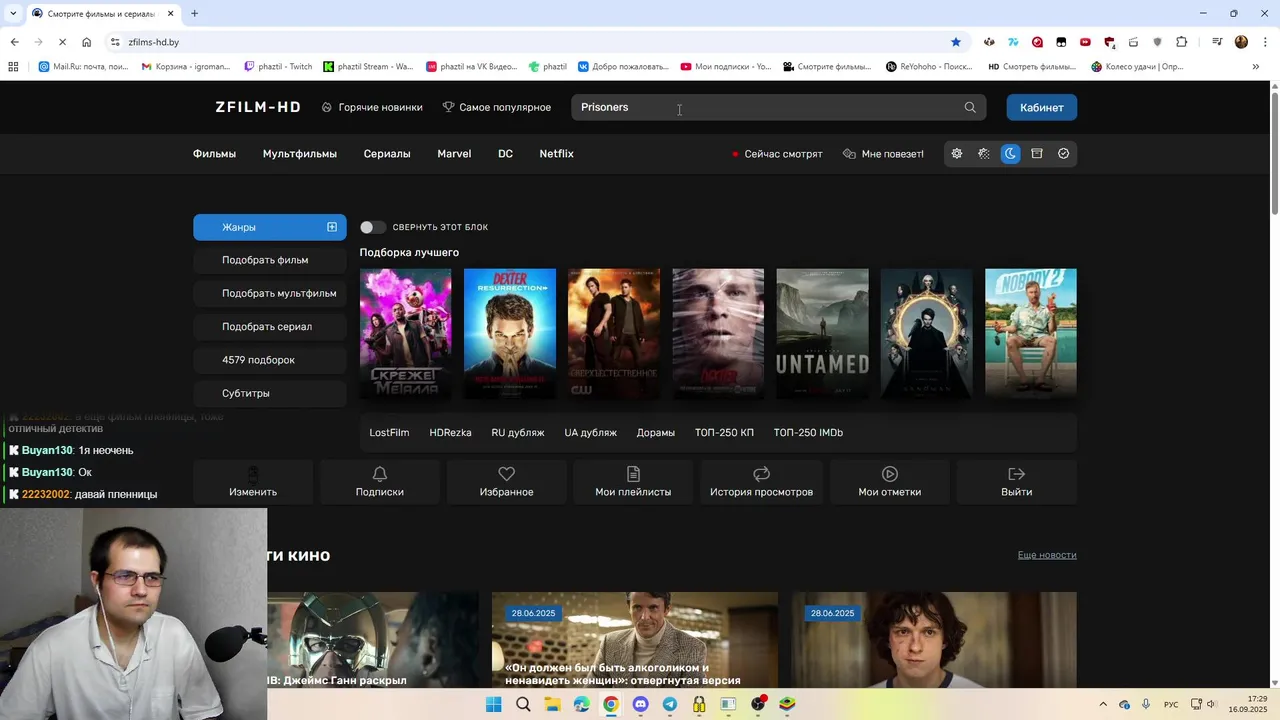The width and height of the screenshot is (1280, 720).
Task: Open the Nobody 2 poster
Action: click(1031, 334)
